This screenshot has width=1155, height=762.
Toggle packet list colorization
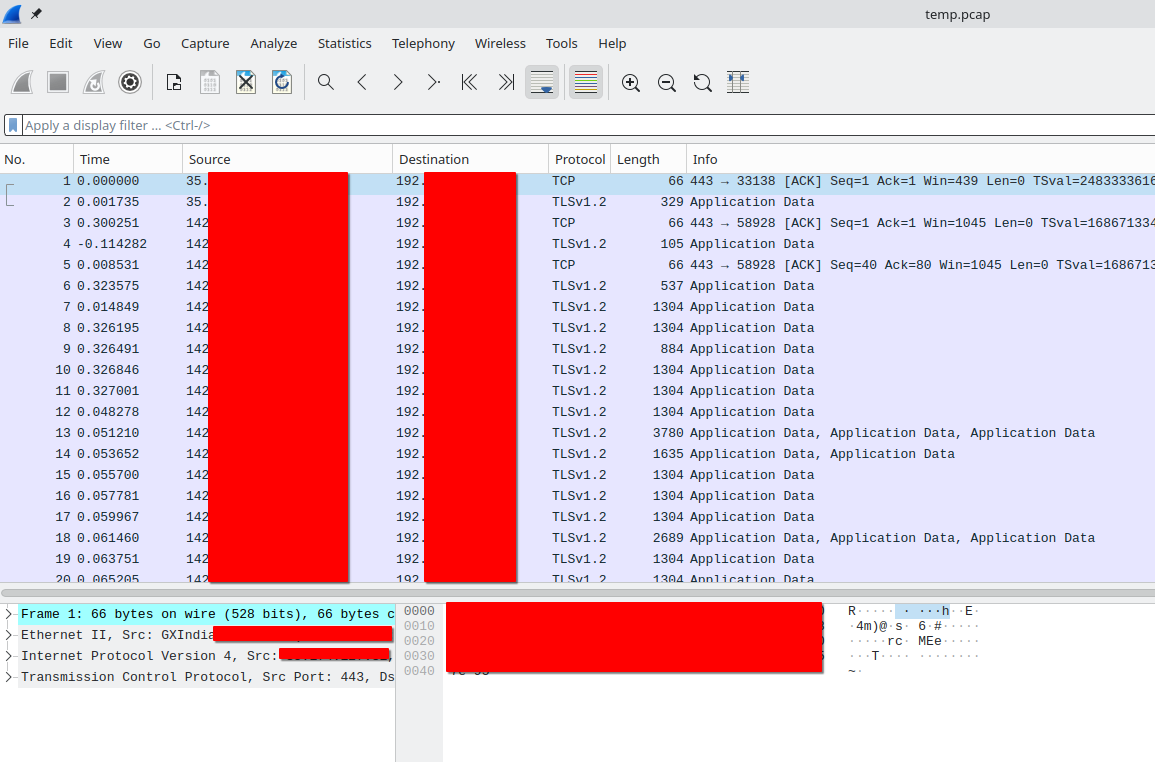[585, 82]
